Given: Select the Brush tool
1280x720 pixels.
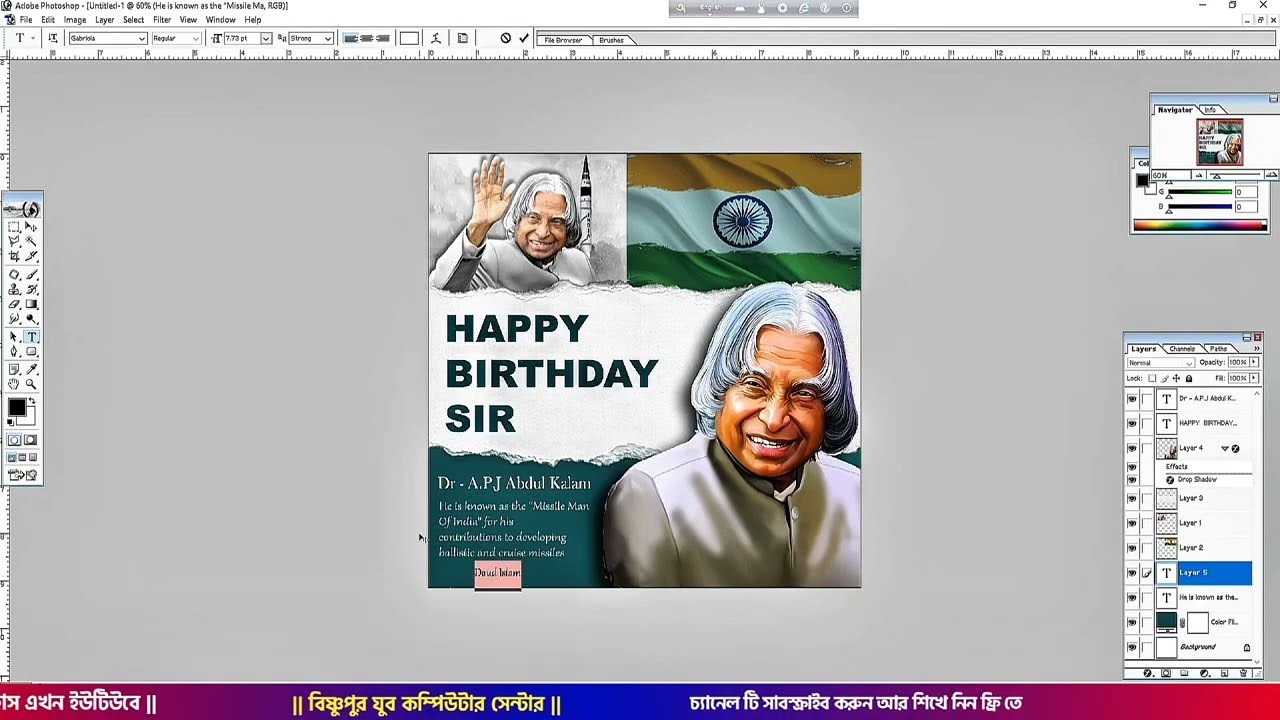Looking at the screenshot, I should 31,274.
